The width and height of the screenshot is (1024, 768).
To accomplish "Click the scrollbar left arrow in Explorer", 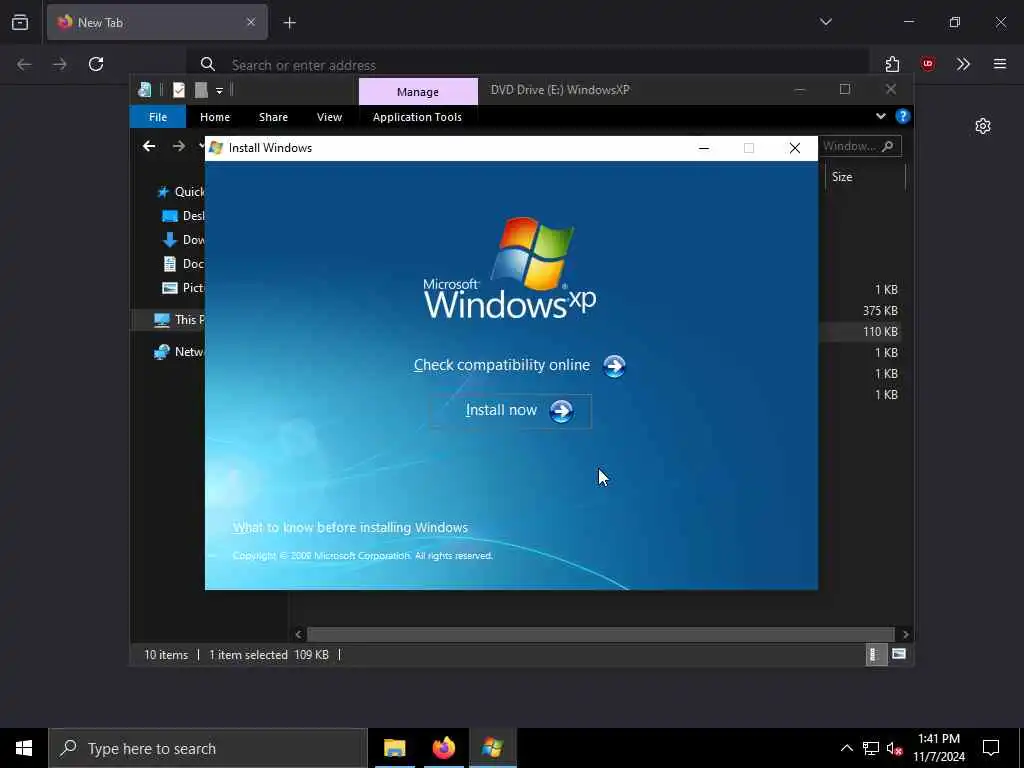I will pyautogui.click(x=298, y=634).
